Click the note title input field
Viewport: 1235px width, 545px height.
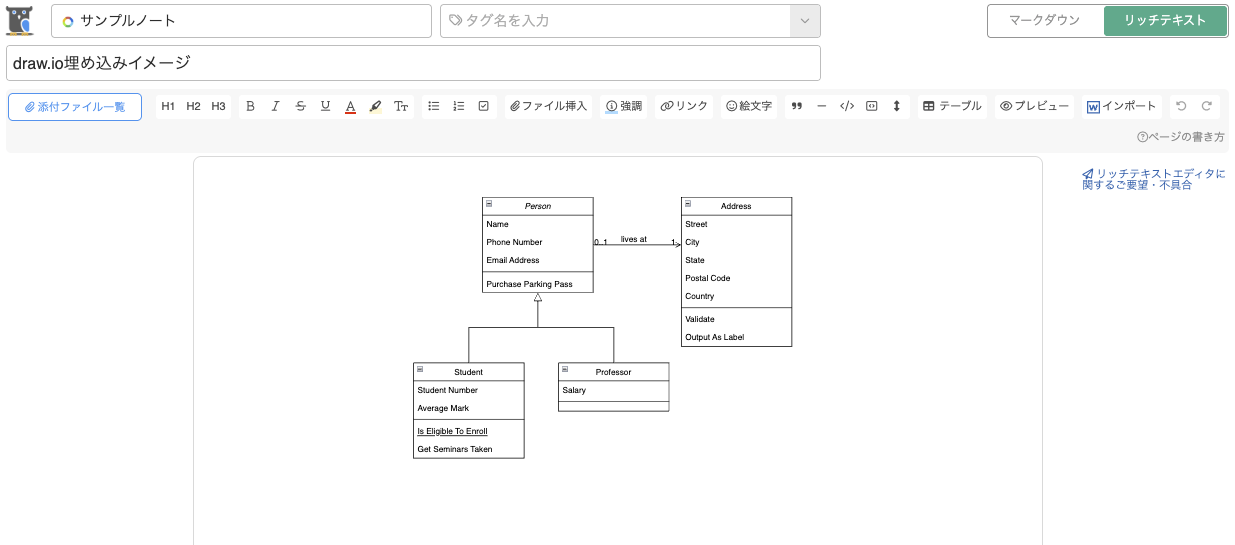click(413, 63)
